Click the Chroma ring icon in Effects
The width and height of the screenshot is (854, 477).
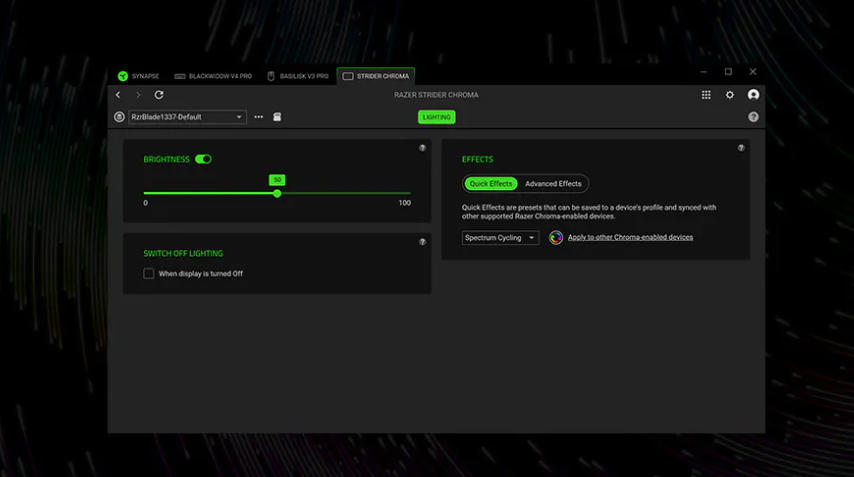coord(556,238)
